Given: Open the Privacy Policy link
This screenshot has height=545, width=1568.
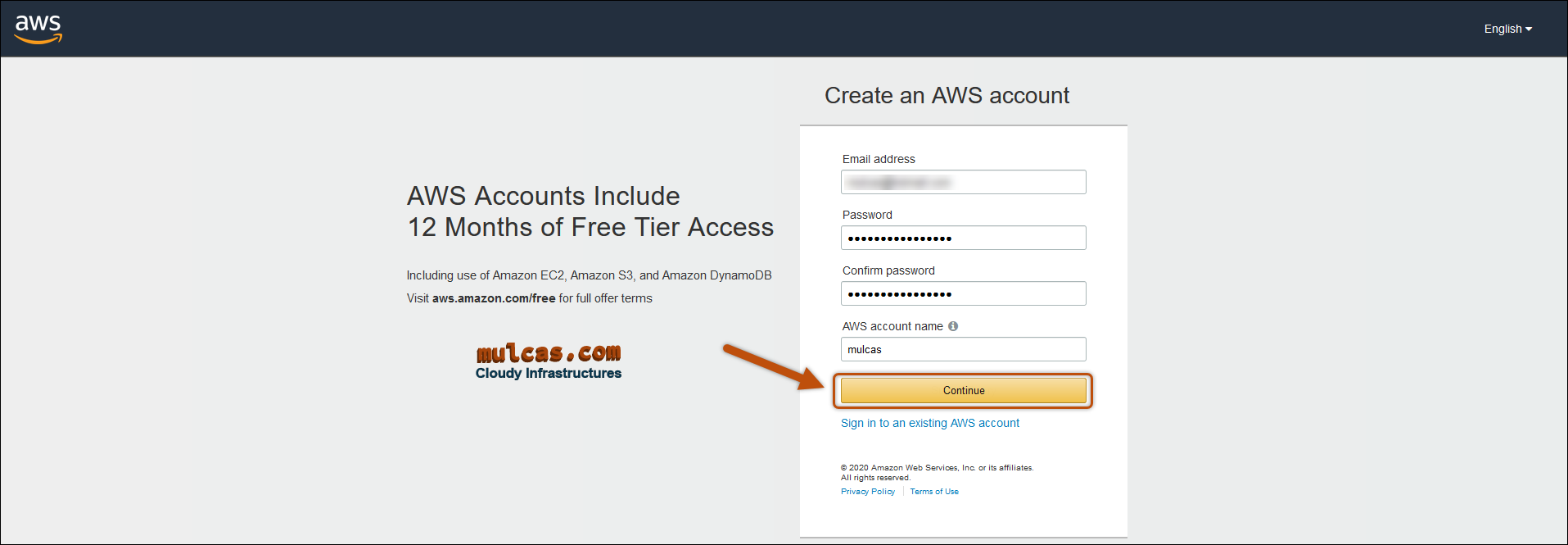Looking at the screenshot, I should (867, 492).
